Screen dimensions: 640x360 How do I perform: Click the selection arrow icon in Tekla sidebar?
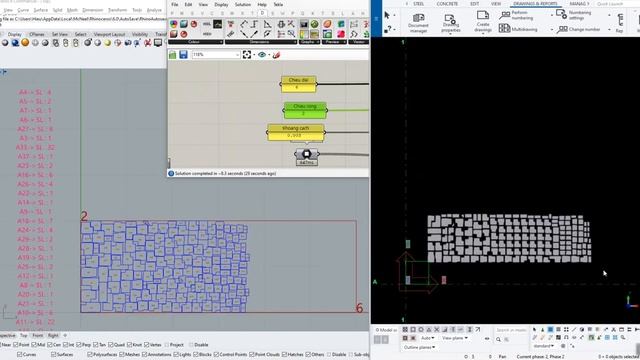point(387,16)
